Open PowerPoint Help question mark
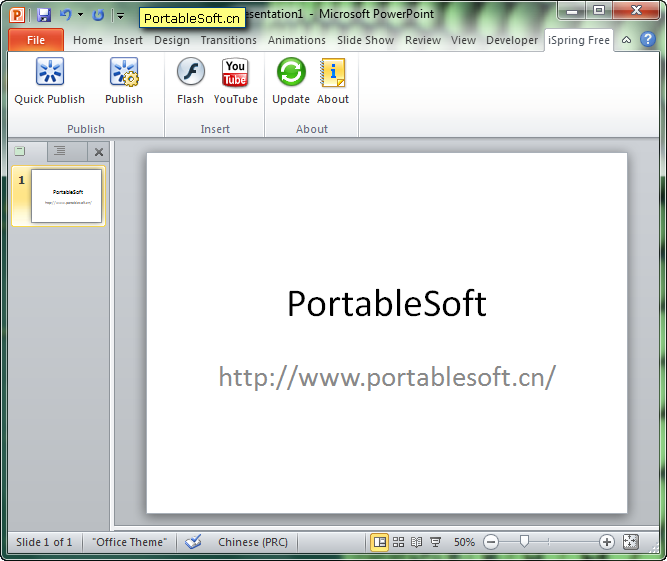Viewport: 667px width, 561px height. tap(648, 40)
